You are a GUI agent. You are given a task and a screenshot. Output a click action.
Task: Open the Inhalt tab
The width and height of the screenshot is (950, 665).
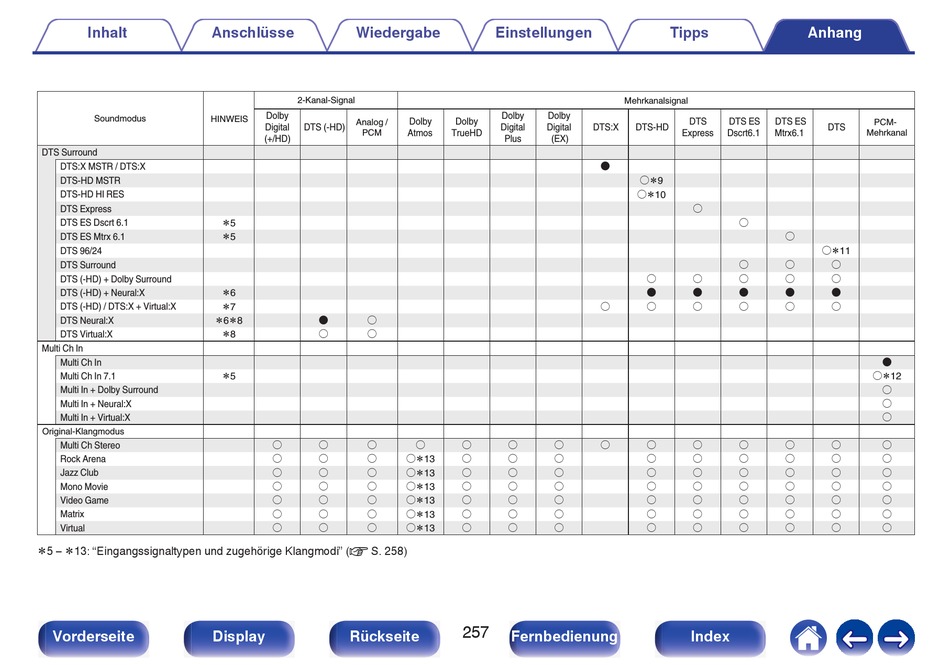click(107, 33)
